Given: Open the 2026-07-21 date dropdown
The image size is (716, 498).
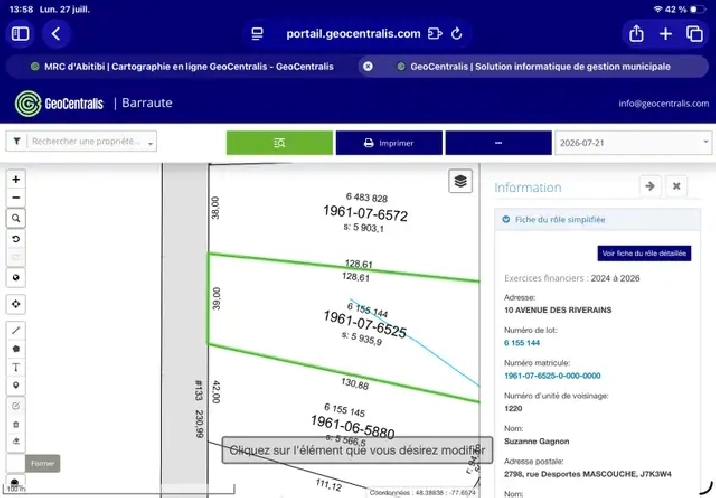Looking at the screenshot, I should [633, 143].
